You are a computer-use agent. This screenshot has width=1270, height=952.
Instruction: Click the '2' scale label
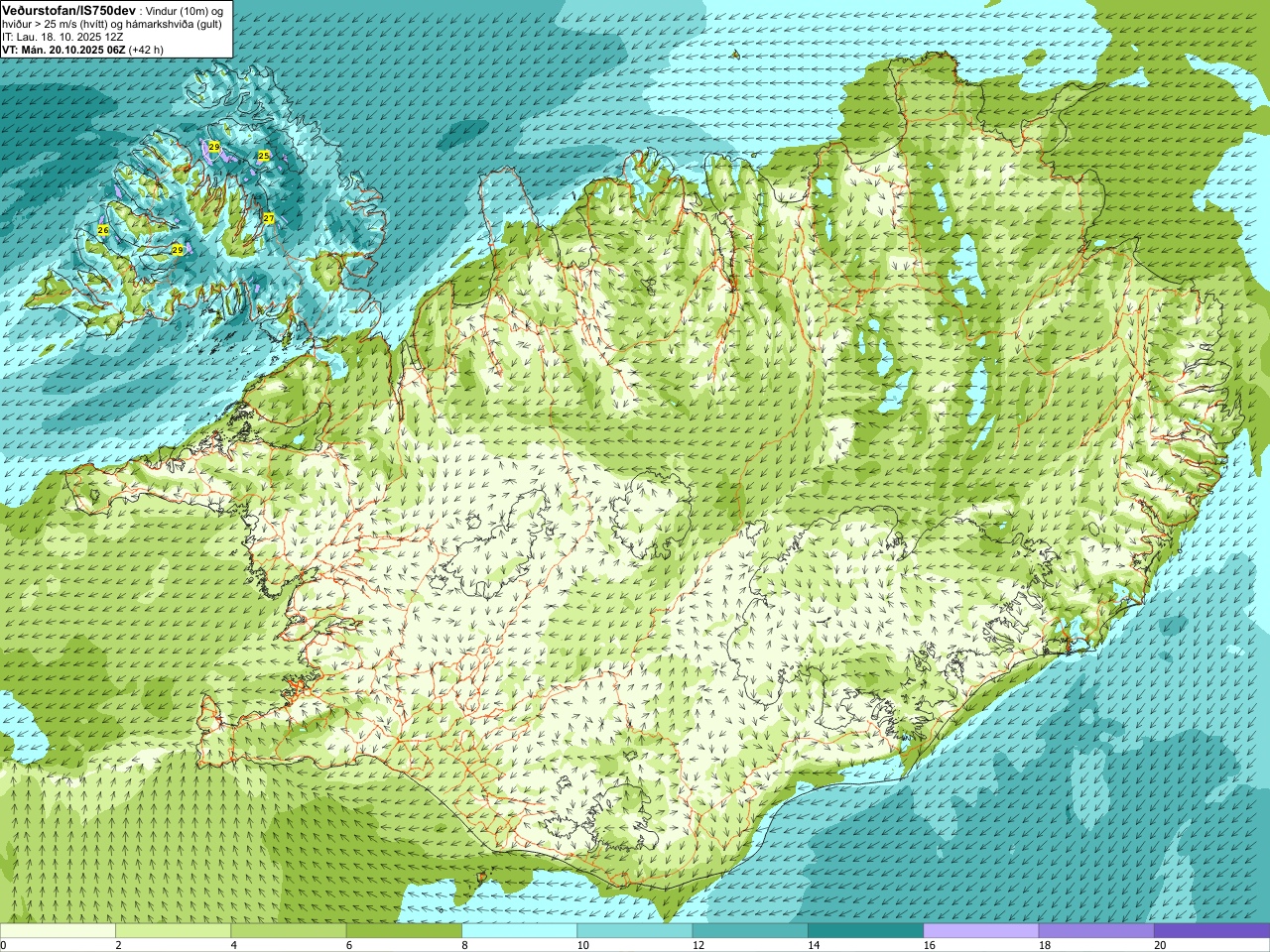point(118,945)
